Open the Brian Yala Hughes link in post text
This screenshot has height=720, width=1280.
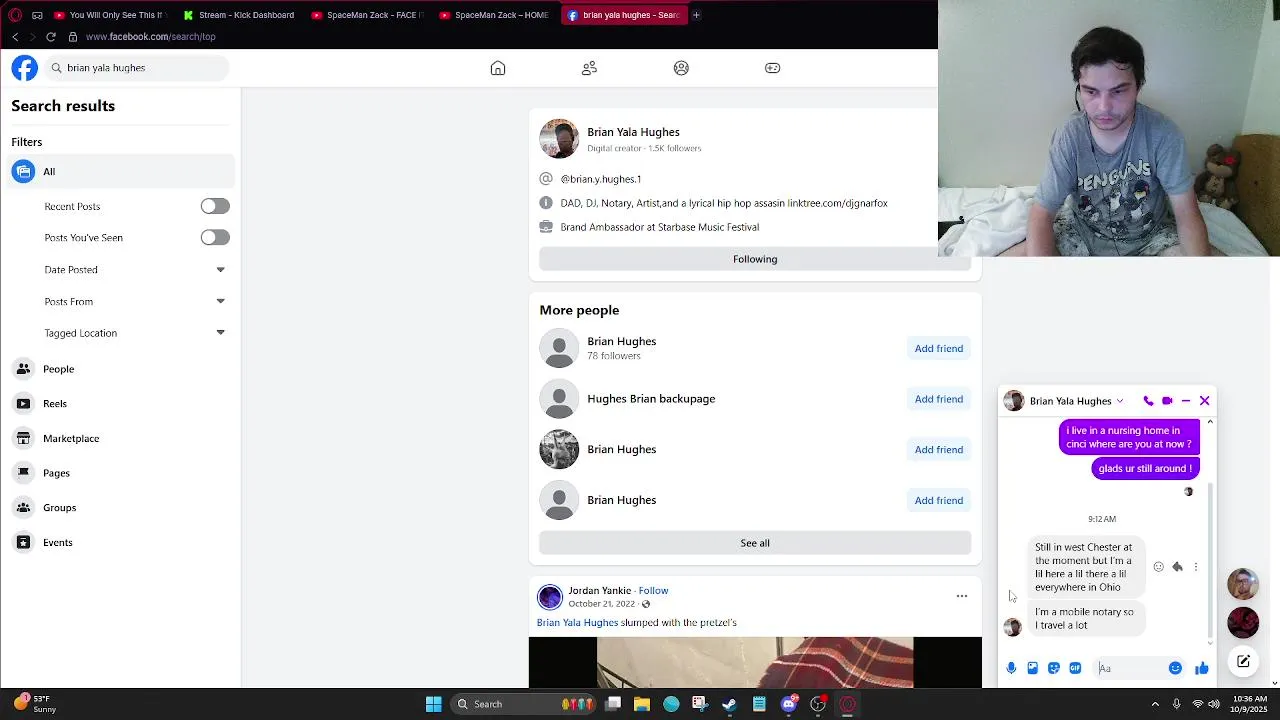point(577,622)
